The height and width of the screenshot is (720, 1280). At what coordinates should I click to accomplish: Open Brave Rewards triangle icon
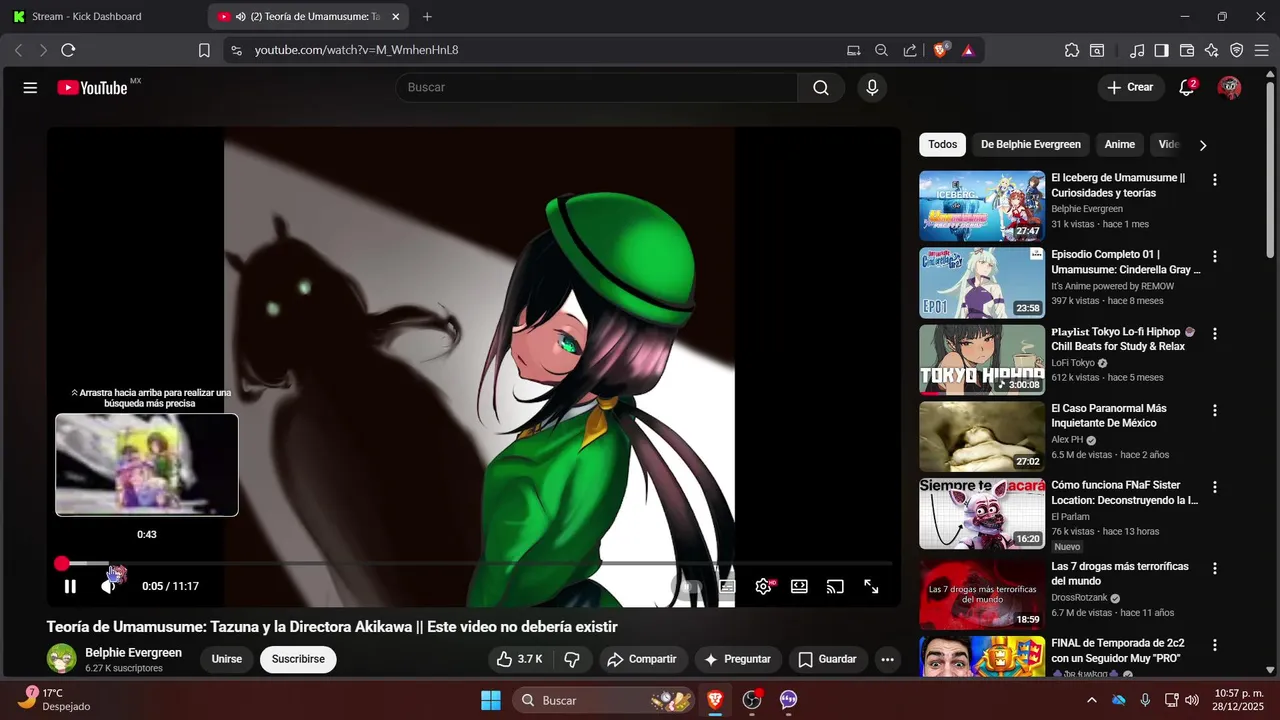tap(968, 50)
